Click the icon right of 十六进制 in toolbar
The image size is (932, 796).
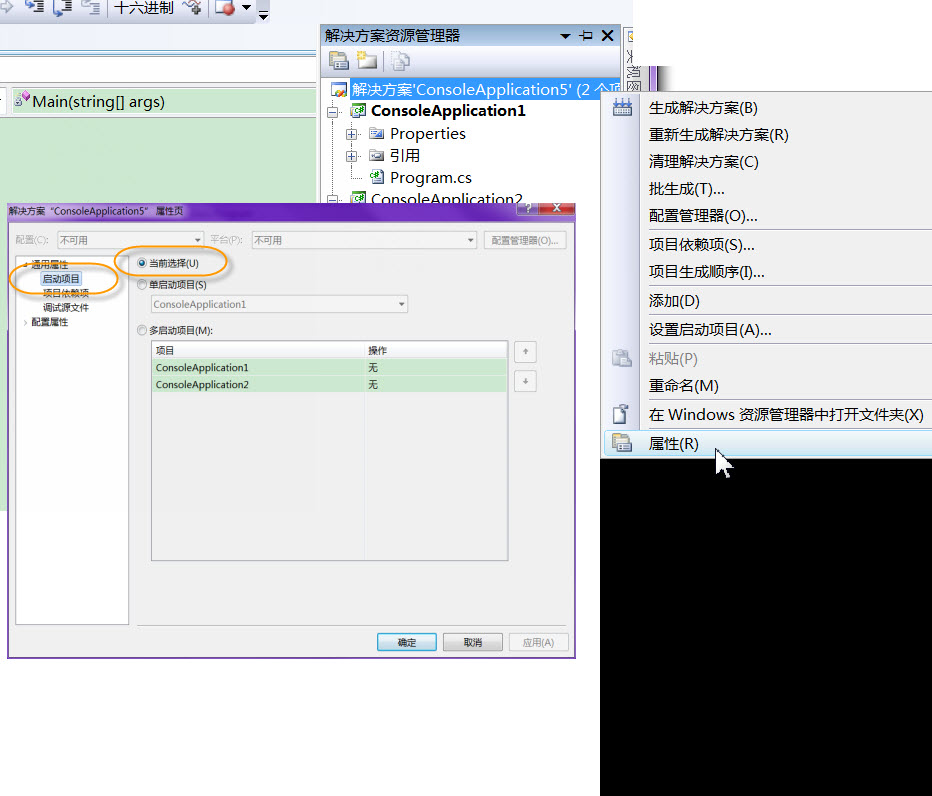pyautogui.click(x=192, y=8)
